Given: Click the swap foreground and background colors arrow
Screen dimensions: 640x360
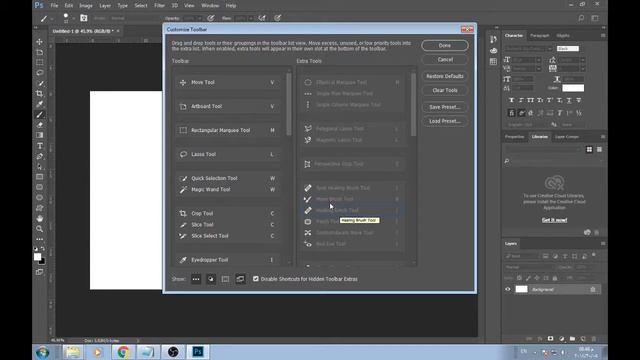Looking at the screenshot, I should tap(43, 248).
